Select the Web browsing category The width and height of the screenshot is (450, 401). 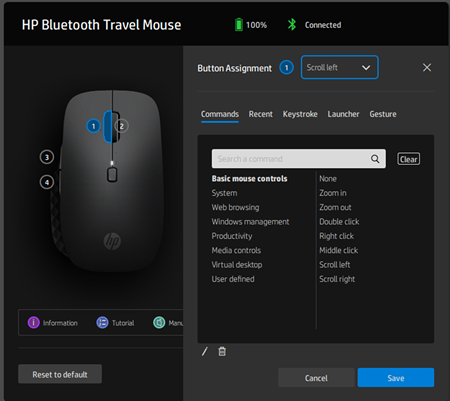pos(235,207)
